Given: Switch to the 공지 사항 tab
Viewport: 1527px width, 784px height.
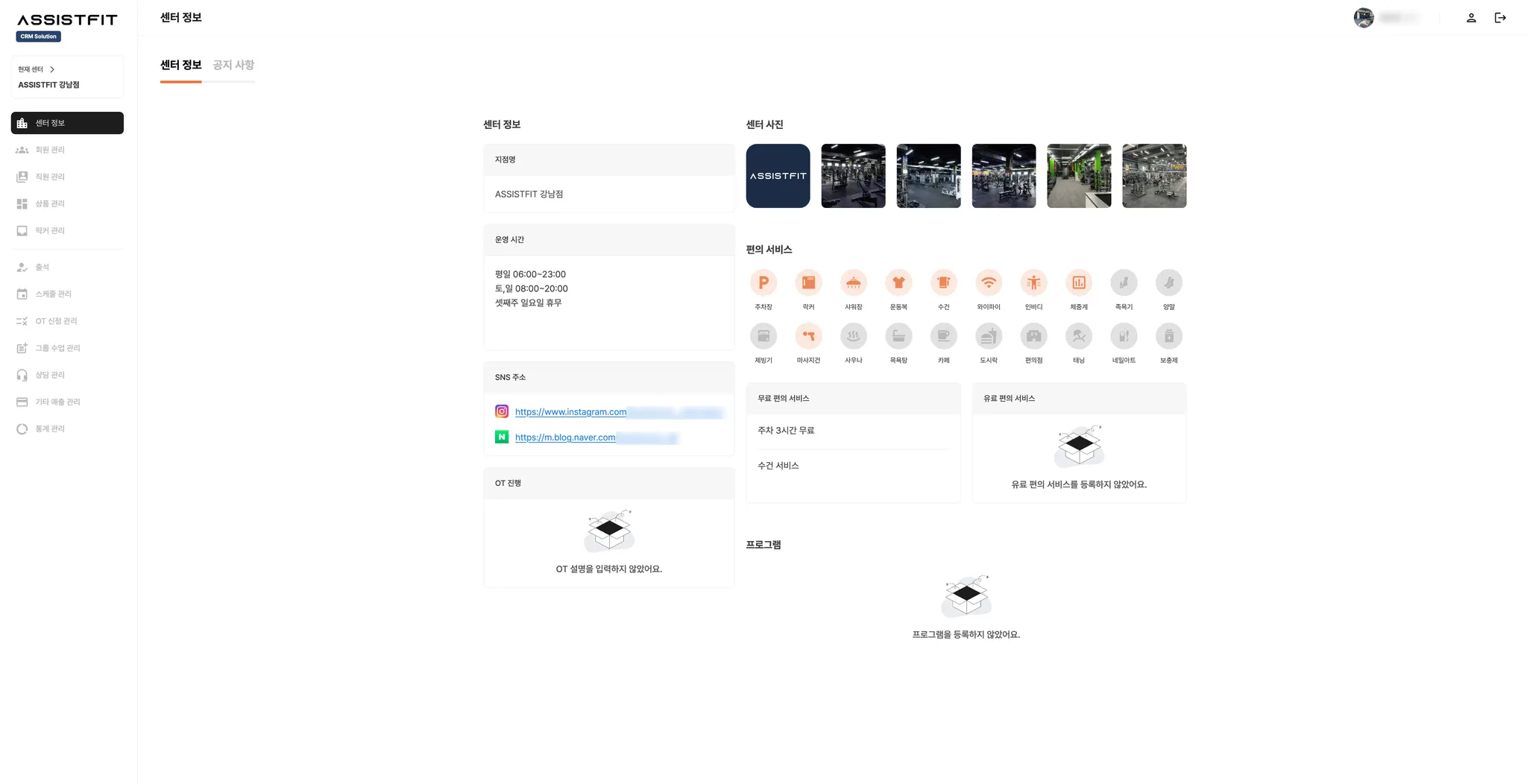Looking at the screenshot, I should coord(233,65).
